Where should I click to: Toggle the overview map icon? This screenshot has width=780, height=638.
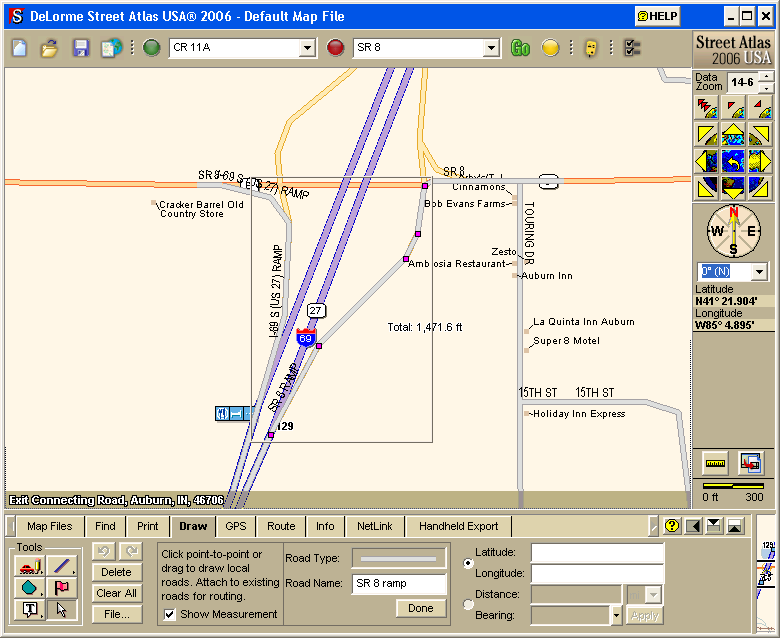[751, 463]
